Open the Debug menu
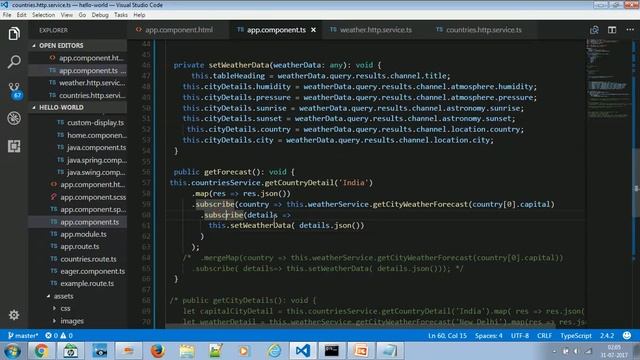 coord(100,15)
